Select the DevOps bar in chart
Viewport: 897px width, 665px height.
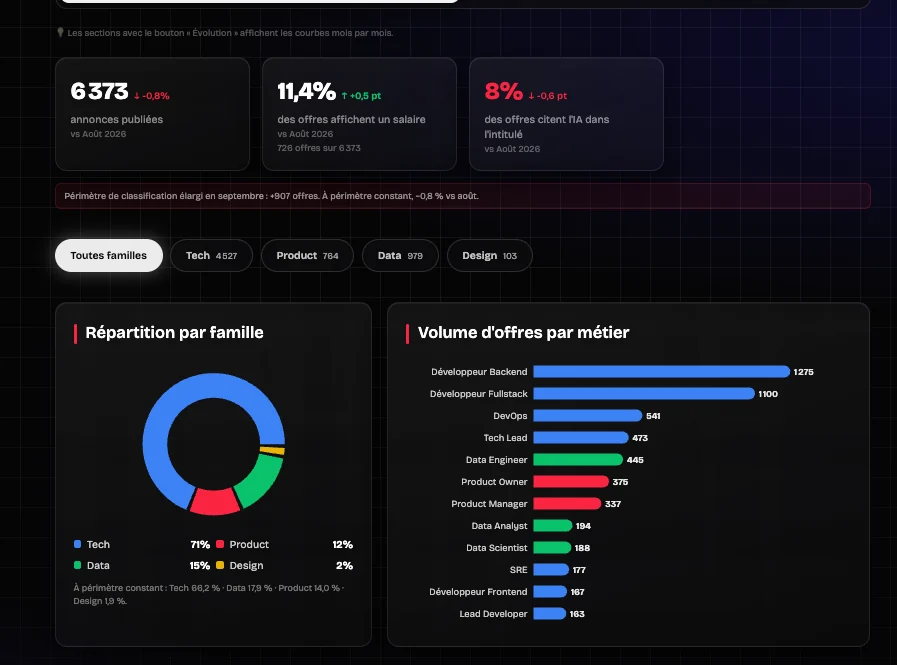[588, 415]
